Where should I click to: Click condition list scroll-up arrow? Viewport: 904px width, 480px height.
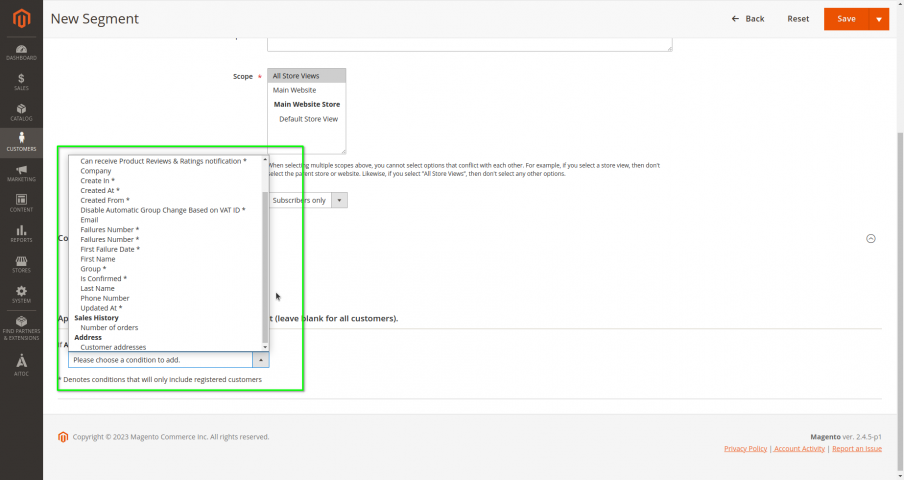coord(265,159)
